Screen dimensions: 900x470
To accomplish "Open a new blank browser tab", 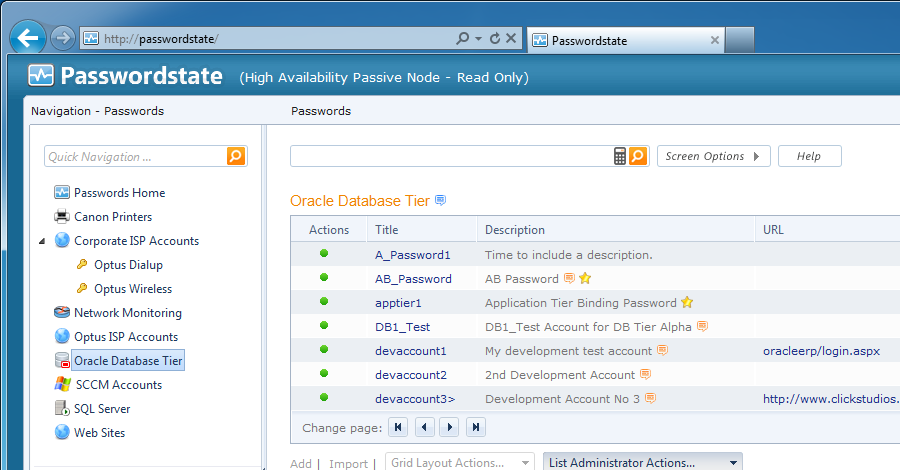I will (x=740, y=40).
